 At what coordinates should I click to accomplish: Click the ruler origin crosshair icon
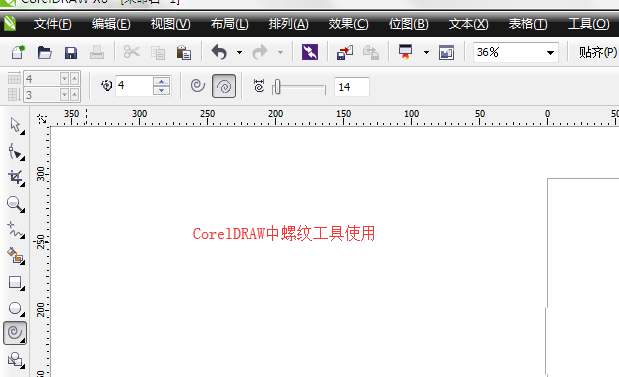[x=42, y=118]
